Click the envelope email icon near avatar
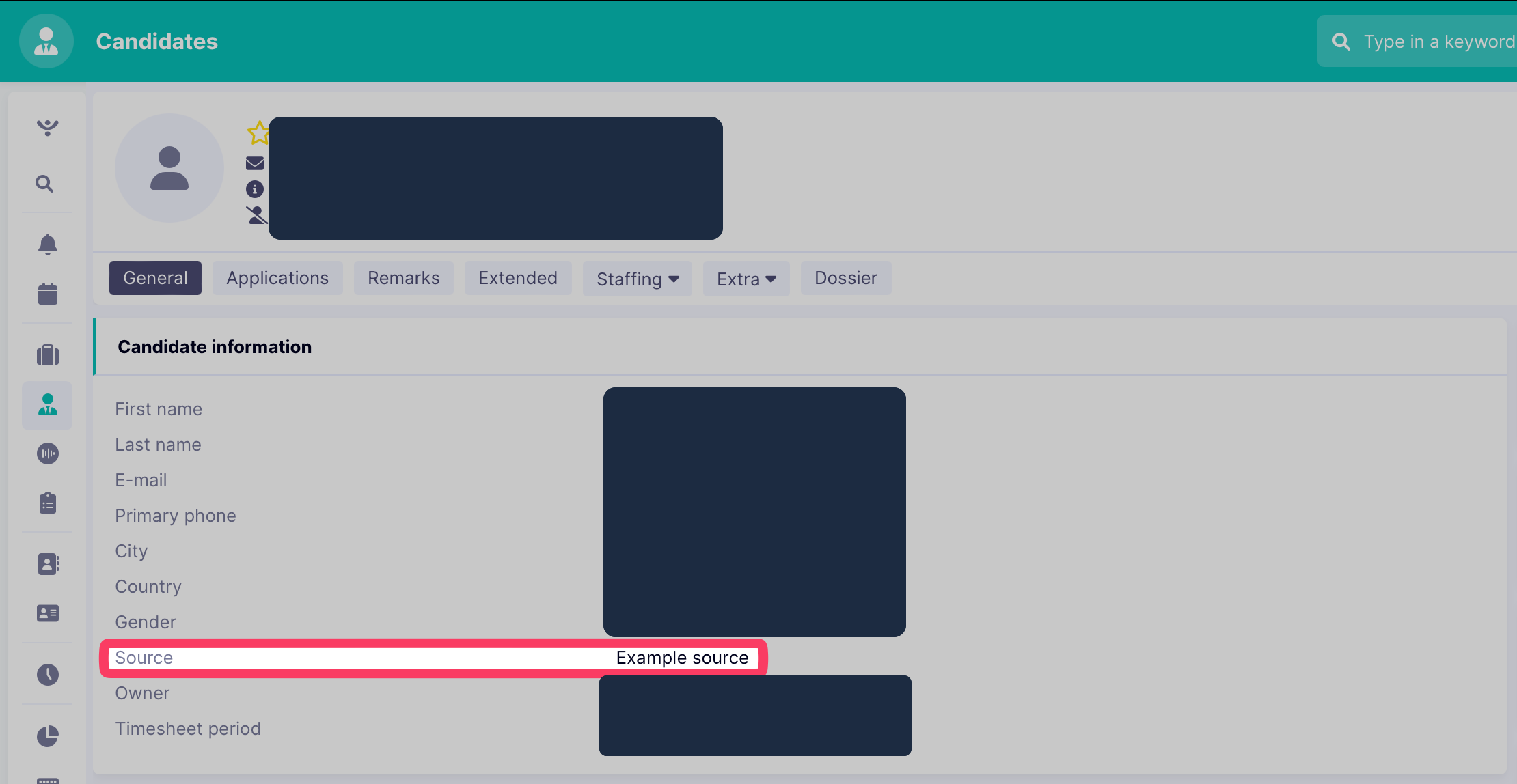The image size is (1517, 784). point(255,163)
